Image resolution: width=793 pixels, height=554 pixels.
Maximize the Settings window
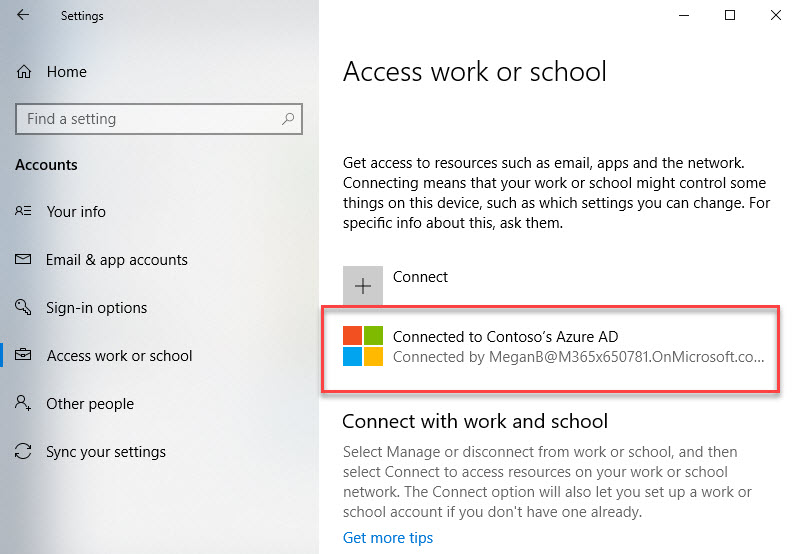(x=730, y=15)
